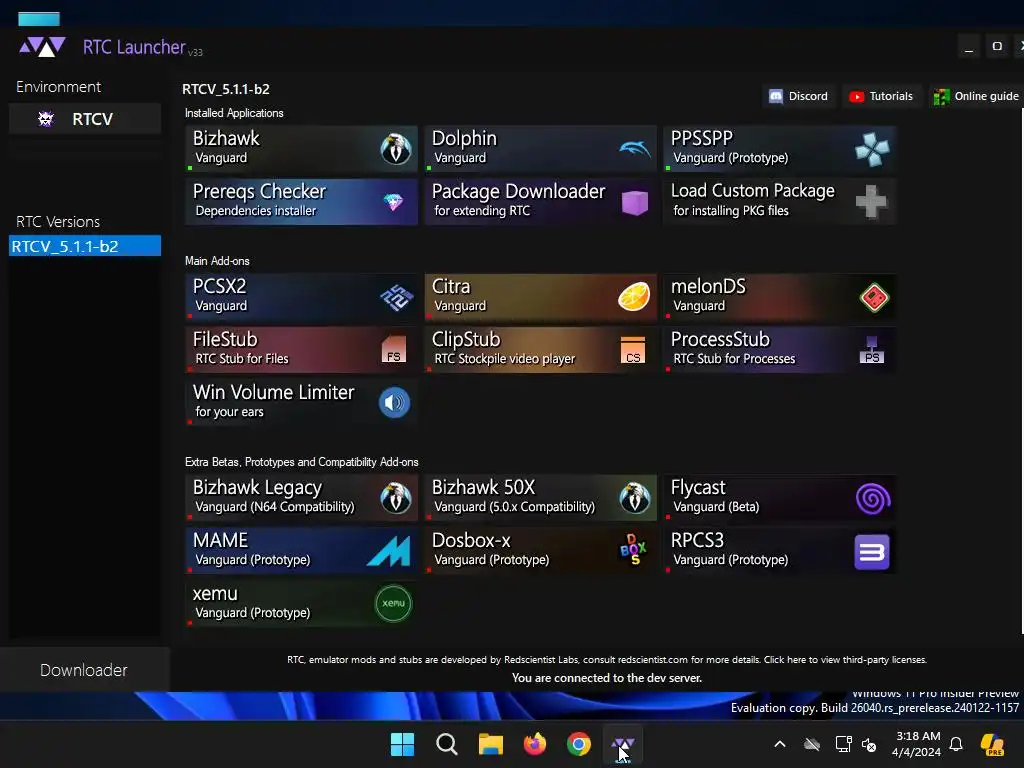Click the Bizhawk Legacy eagle icon
This screenshot has width=1024, height=768.
tap(396, 498)
